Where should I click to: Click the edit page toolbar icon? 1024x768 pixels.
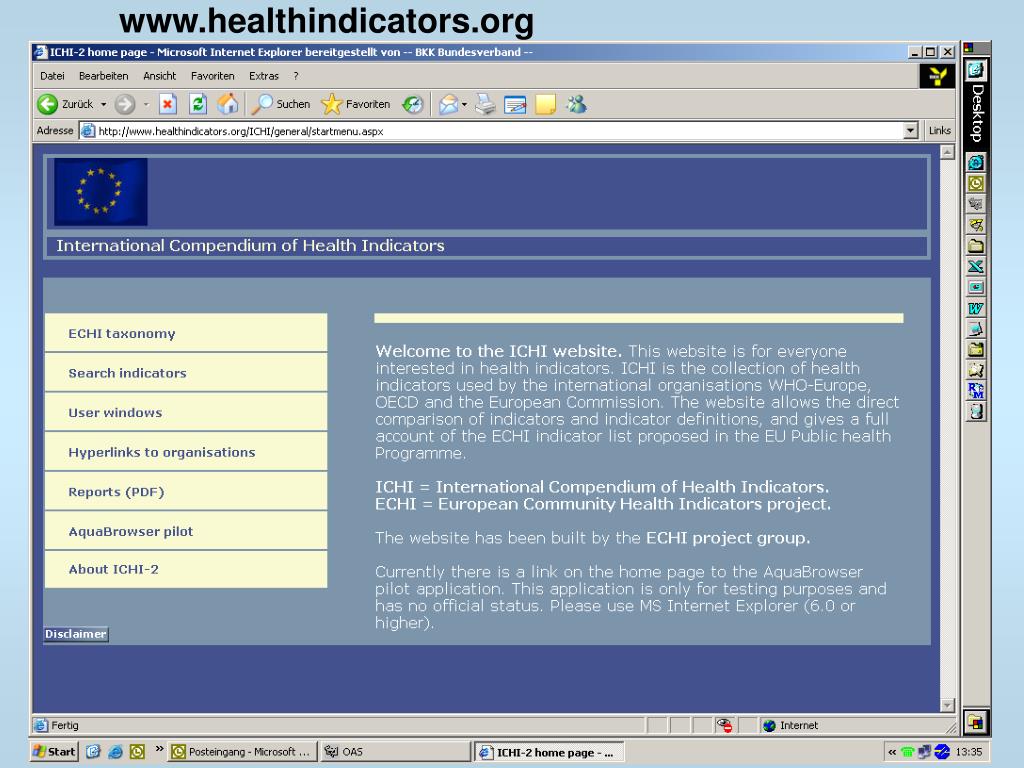pos(515,104)
